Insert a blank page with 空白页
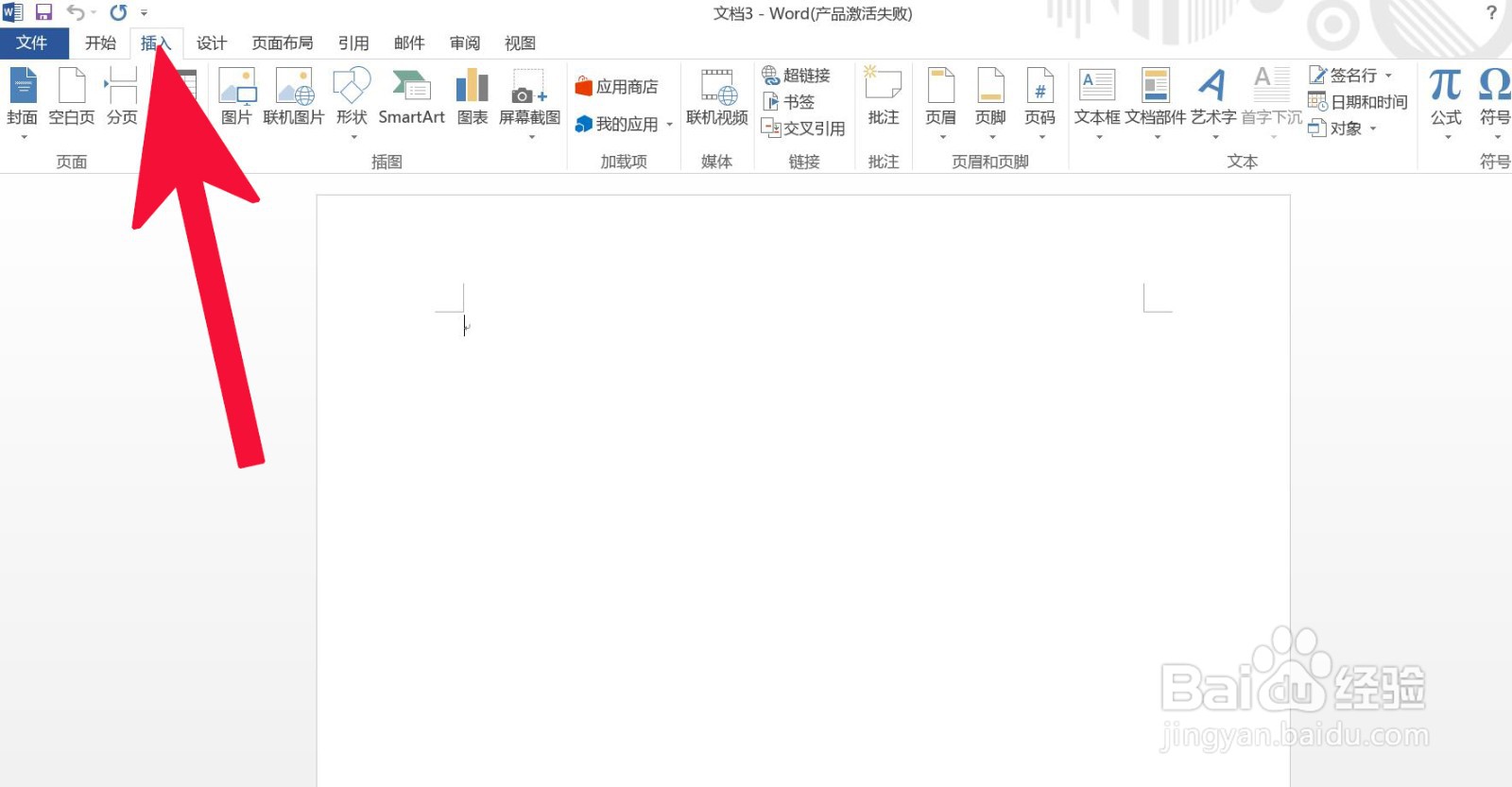The image size is (1512, 787). tap(72, 95)
